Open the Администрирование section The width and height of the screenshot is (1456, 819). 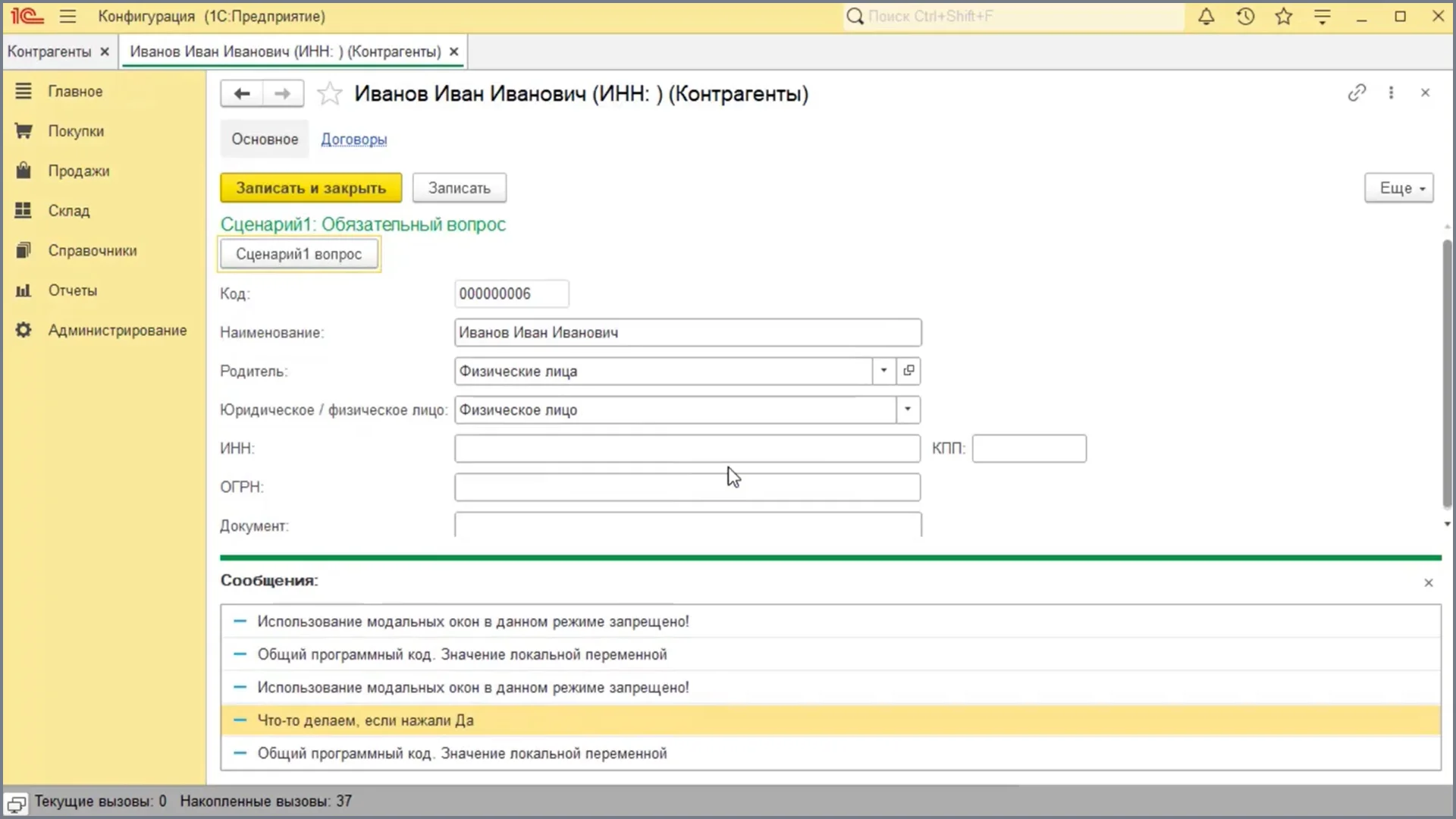pos(117,330)
